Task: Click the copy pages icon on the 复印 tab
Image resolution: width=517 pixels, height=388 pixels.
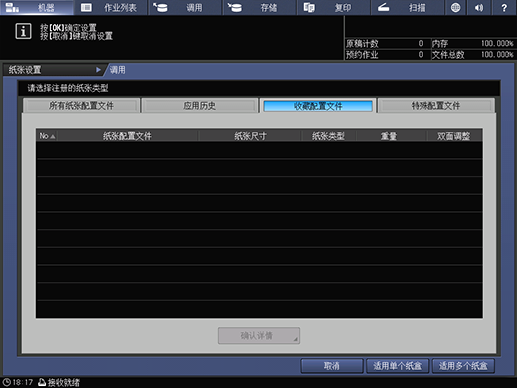Action: pos(309,7)
